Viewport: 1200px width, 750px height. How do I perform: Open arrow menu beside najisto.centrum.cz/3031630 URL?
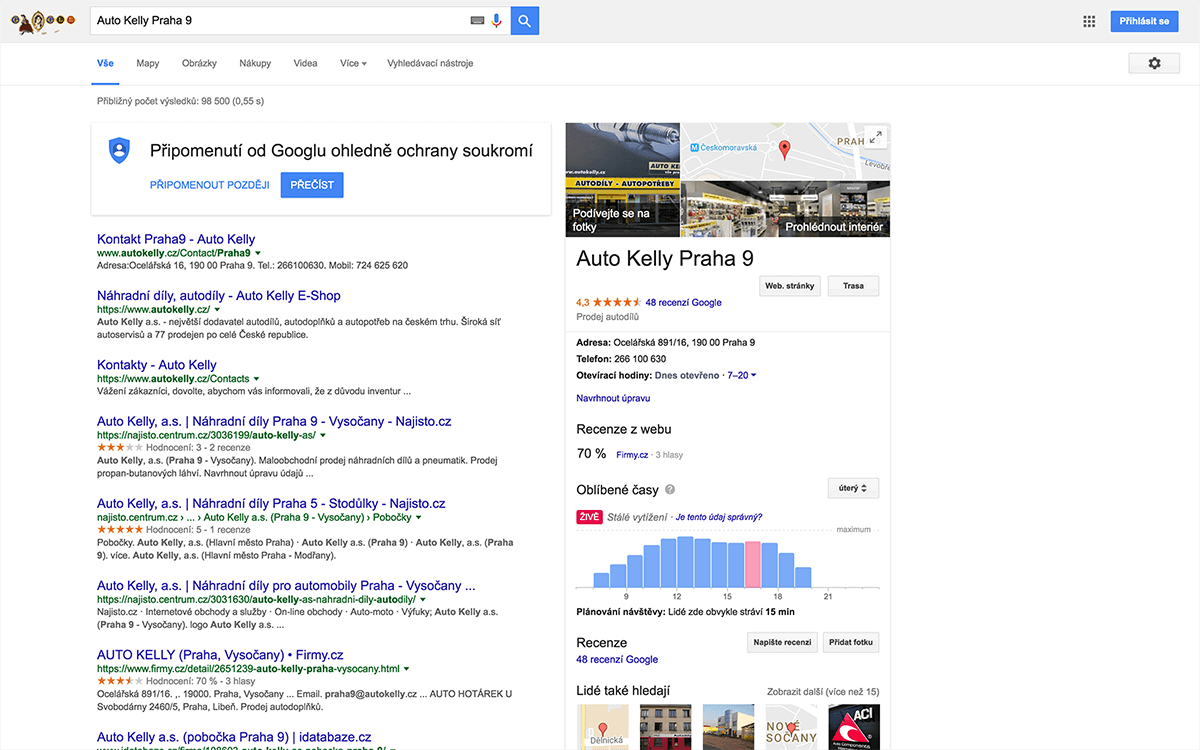click(x=423, y=599)
